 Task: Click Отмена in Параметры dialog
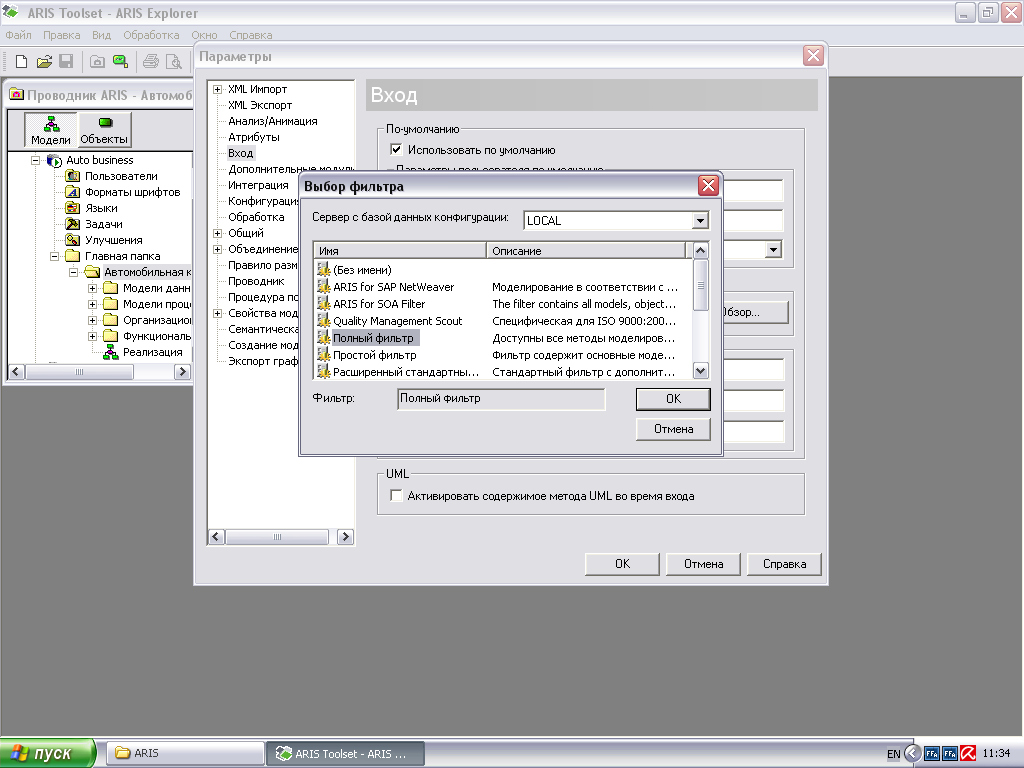(703, 564)
